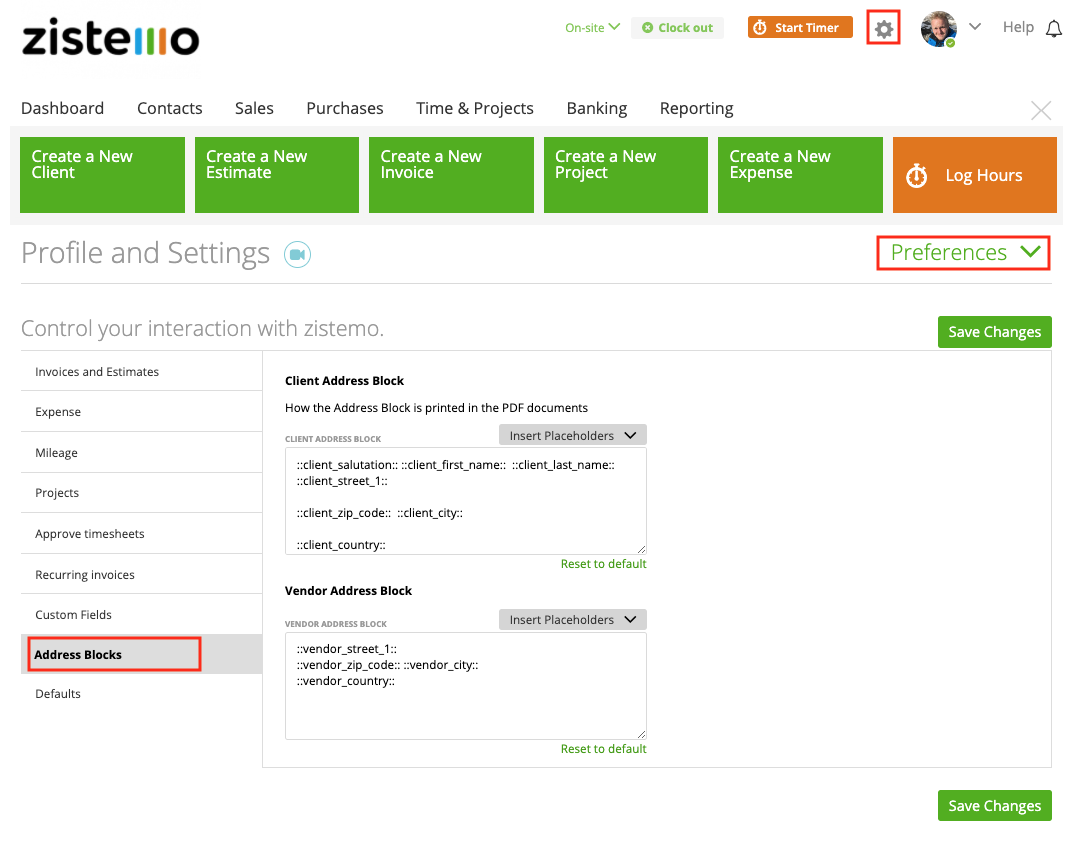Select the Defaults settings tab
The width and height of the screenshot is (1088, 857).
[142, 694]
